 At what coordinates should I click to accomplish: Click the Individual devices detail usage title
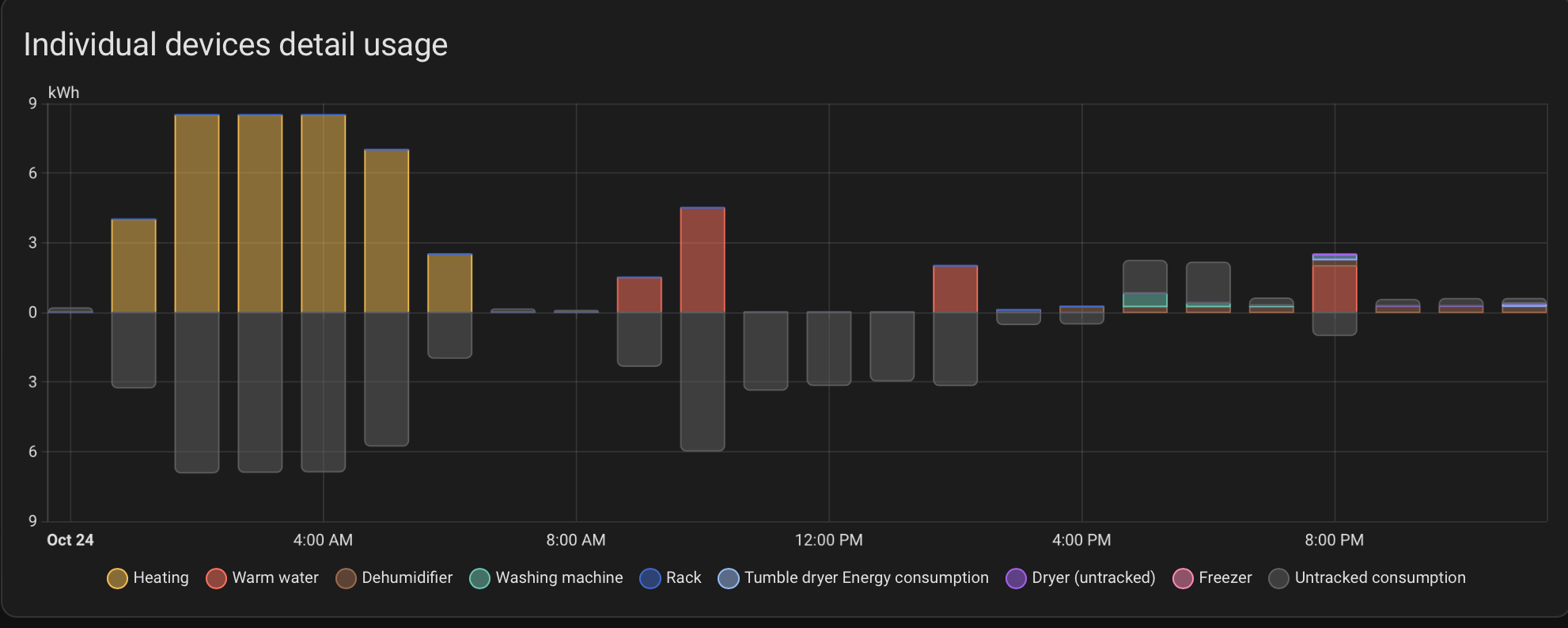(236, 45)
